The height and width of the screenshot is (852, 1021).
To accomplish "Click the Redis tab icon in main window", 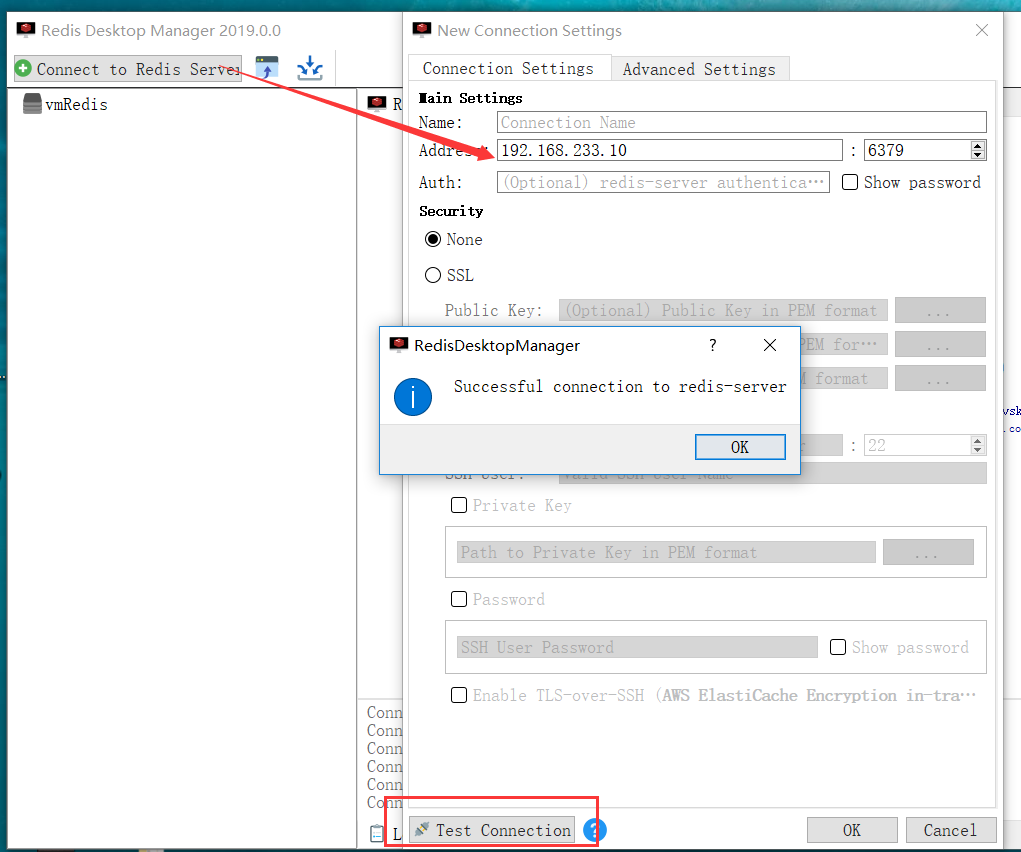I will 377,103.
